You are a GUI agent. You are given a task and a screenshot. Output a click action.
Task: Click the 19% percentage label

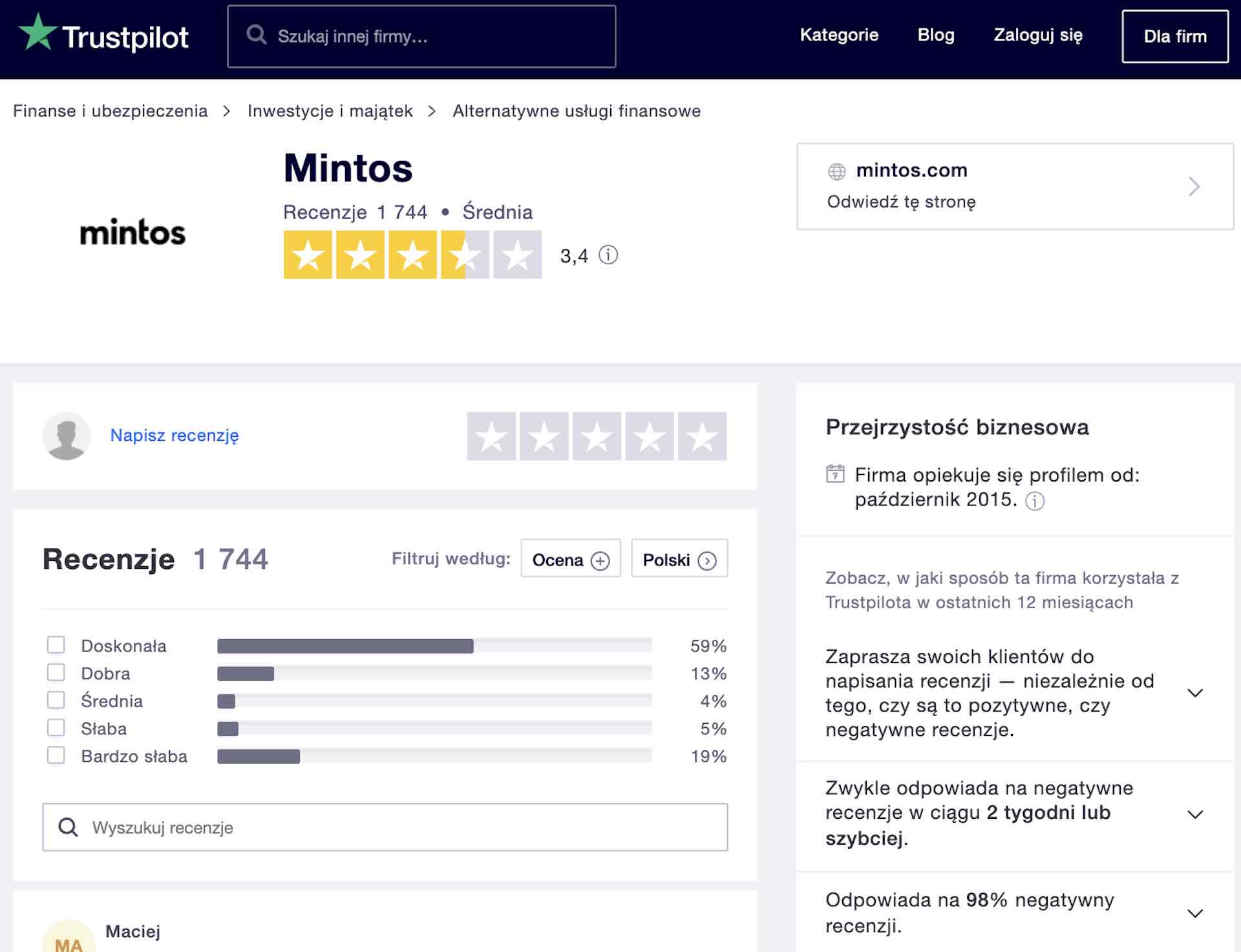[x=708, y=756]
